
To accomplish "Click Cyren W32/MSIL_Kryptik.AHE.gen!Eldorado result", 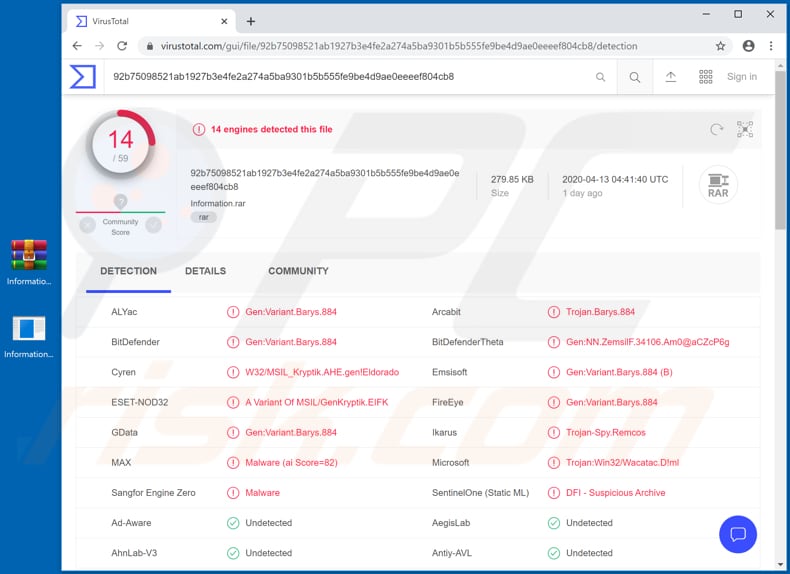I will 322,372.
